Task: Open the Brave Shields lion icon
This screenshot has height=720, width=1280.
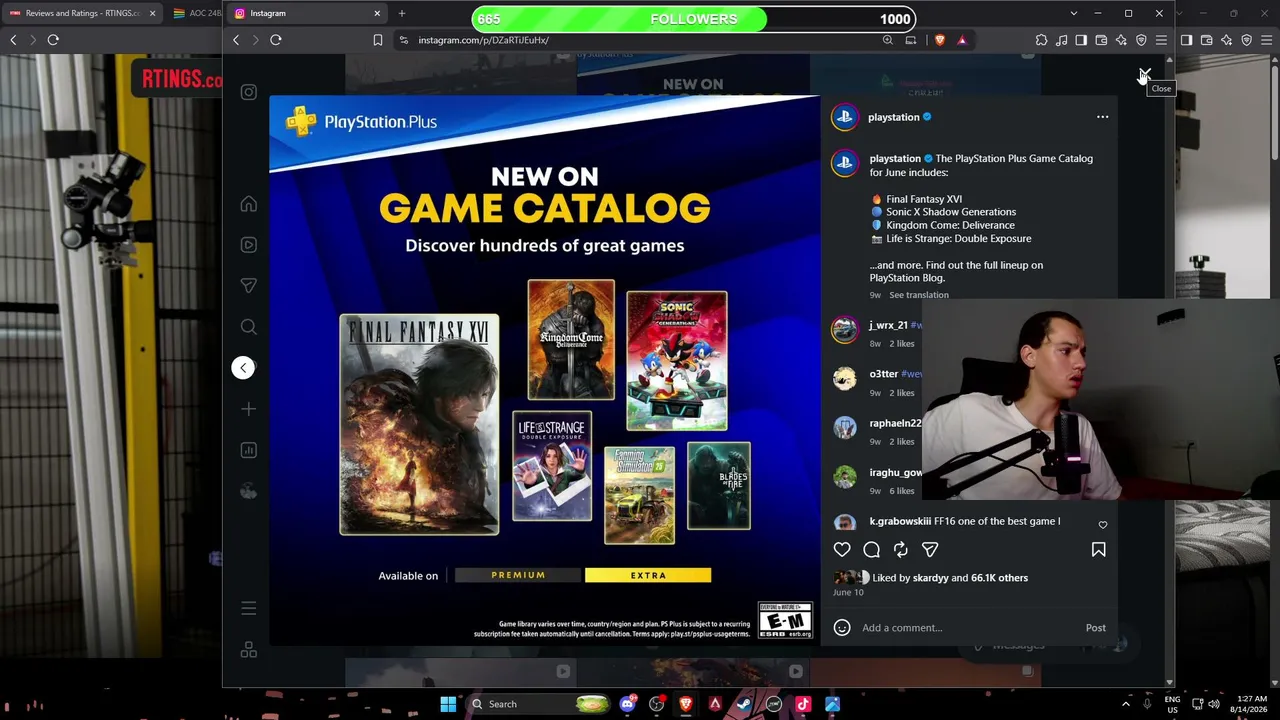Action: tap(939, 40)
